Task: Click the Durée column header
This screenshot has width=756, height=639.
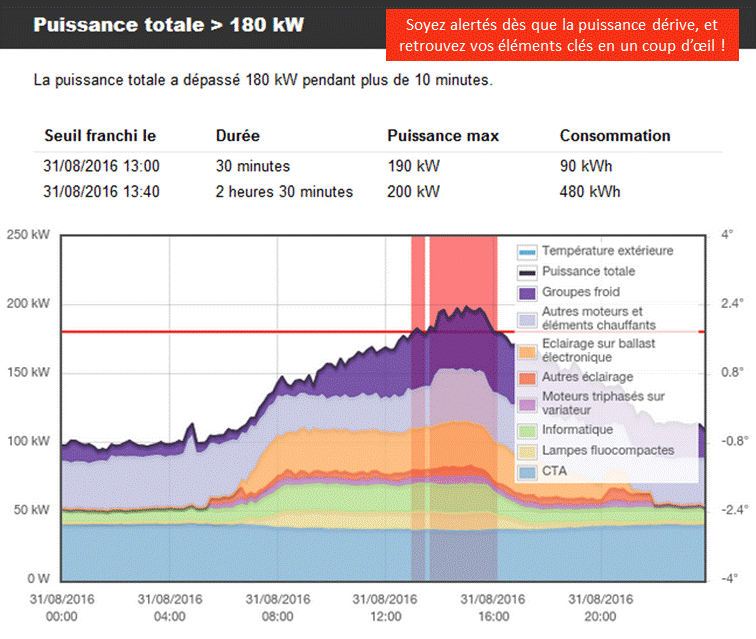Action: click(237, 136)
